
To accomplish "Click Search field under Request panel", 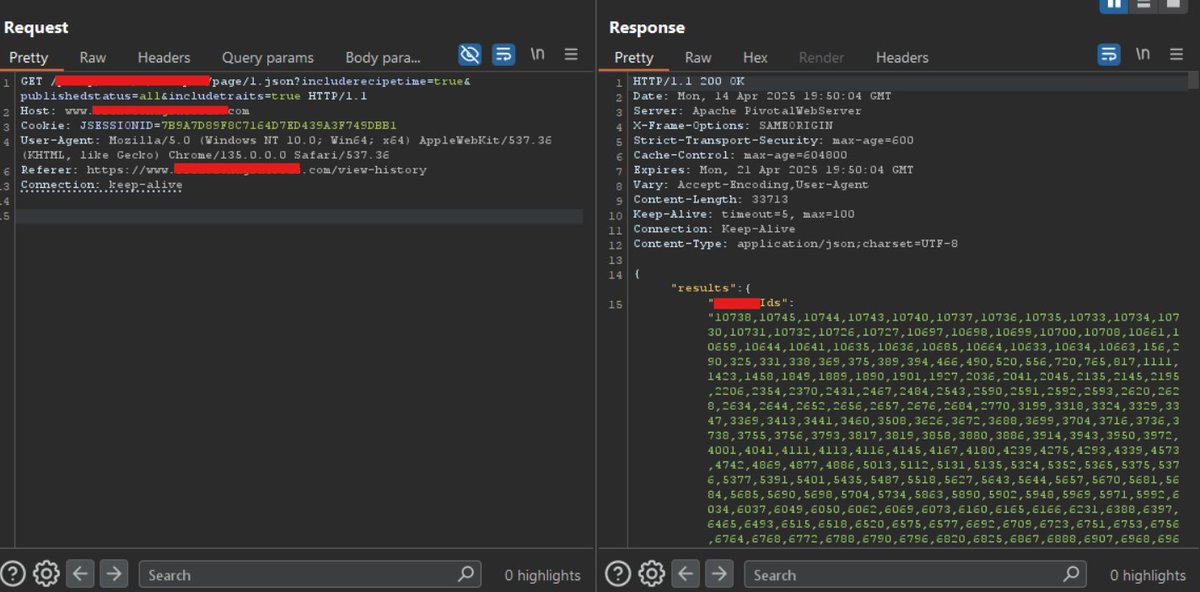I will click(310, 574).
